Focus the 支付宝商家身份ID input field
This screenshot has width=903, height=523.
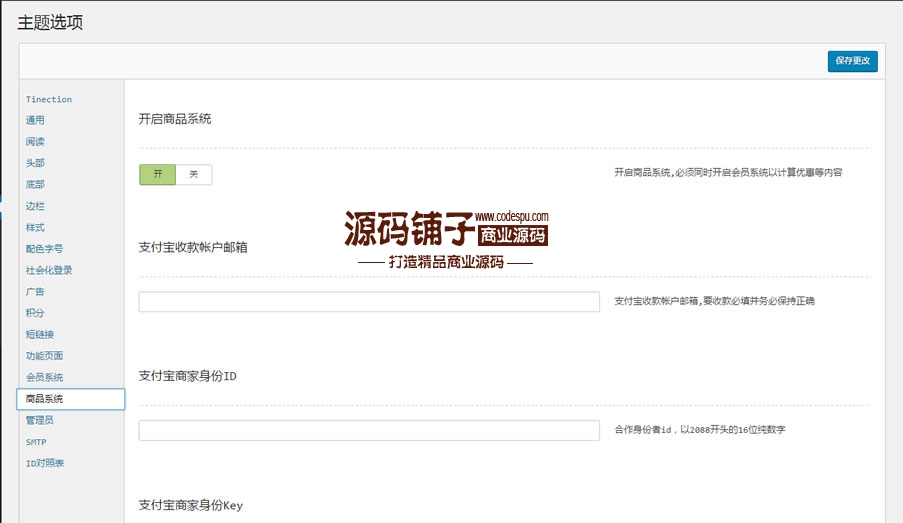coord(369,430)
